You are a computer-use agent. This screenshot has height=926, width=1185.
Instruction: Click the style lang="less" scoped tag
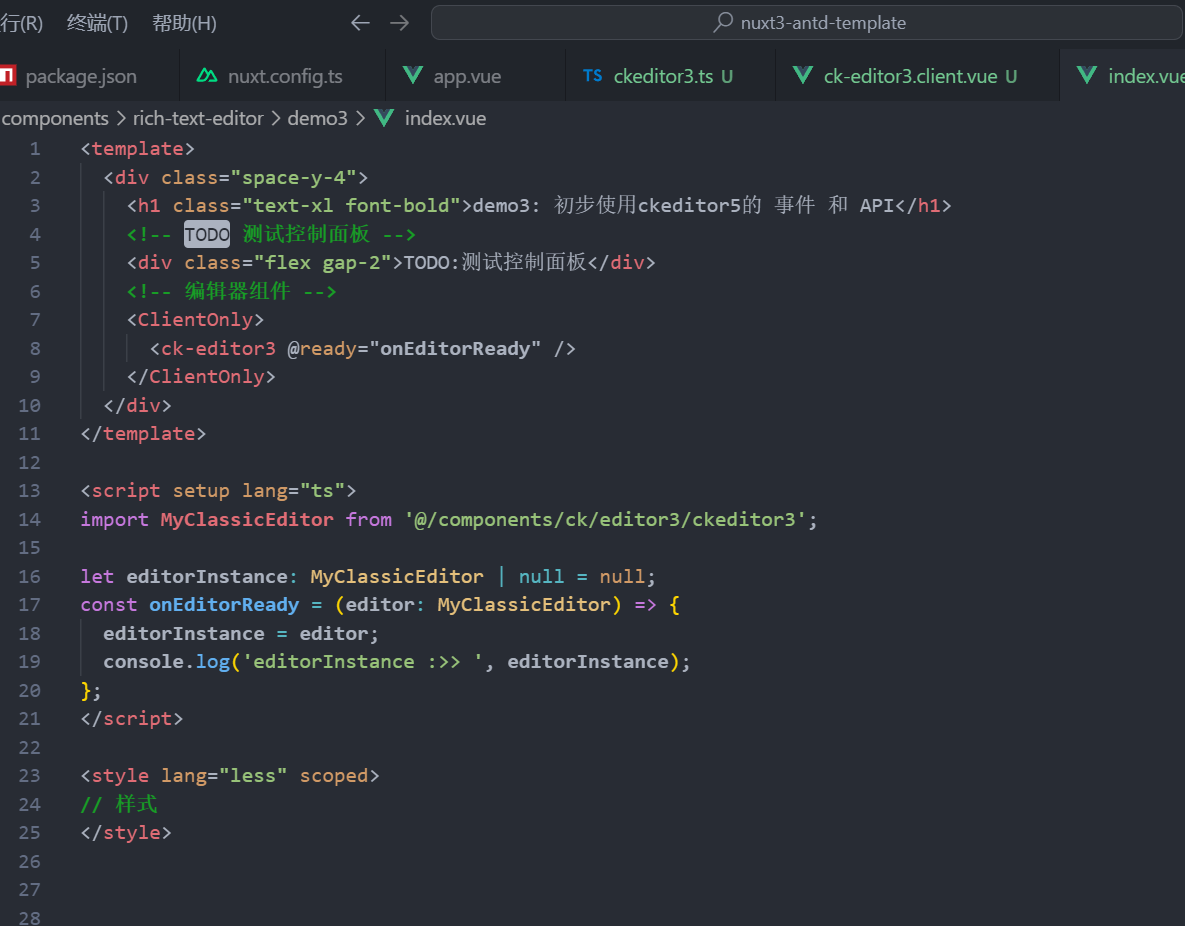pos(230,776)
